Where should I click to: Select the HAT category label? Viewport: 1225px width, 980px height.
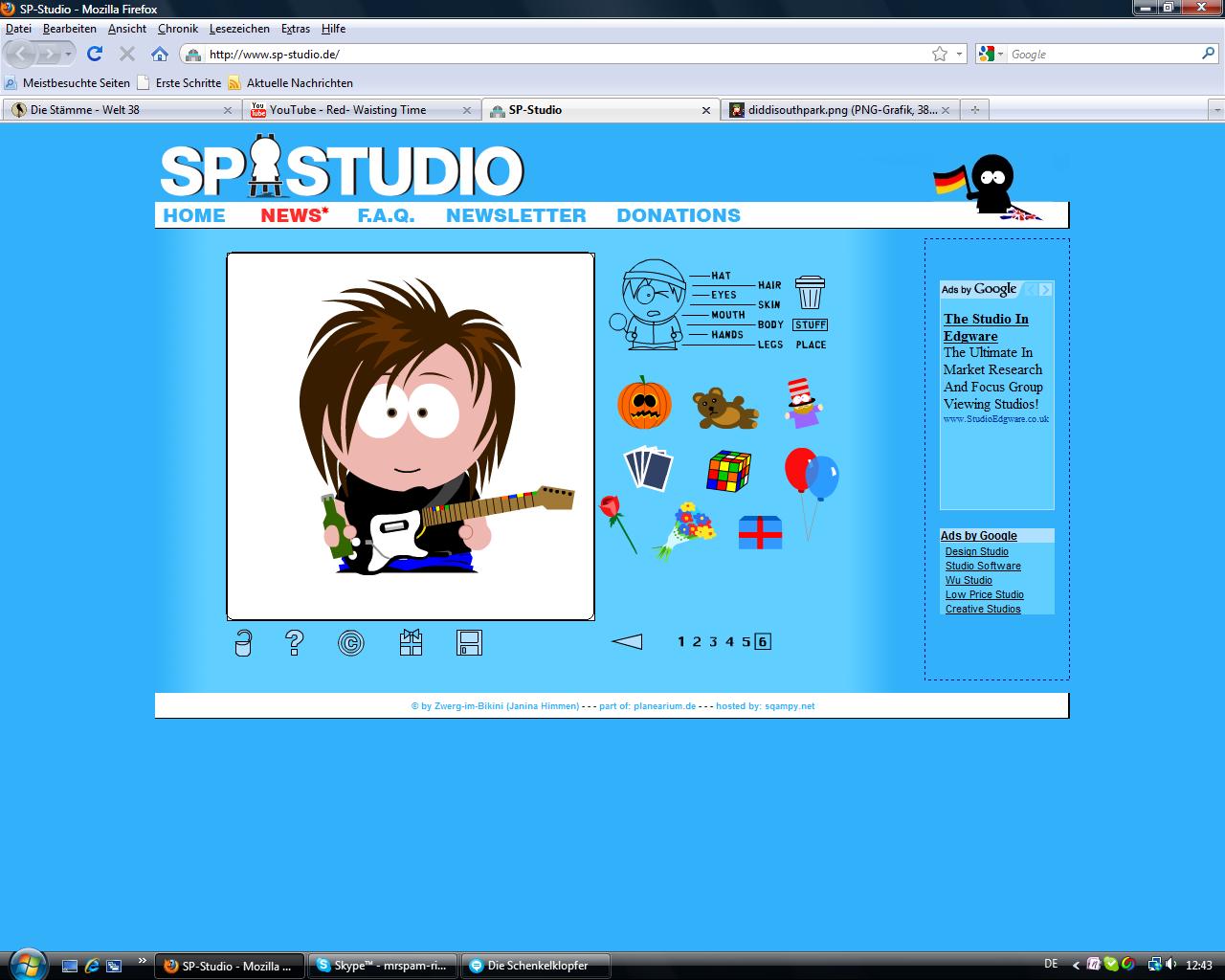pos(721,276)
